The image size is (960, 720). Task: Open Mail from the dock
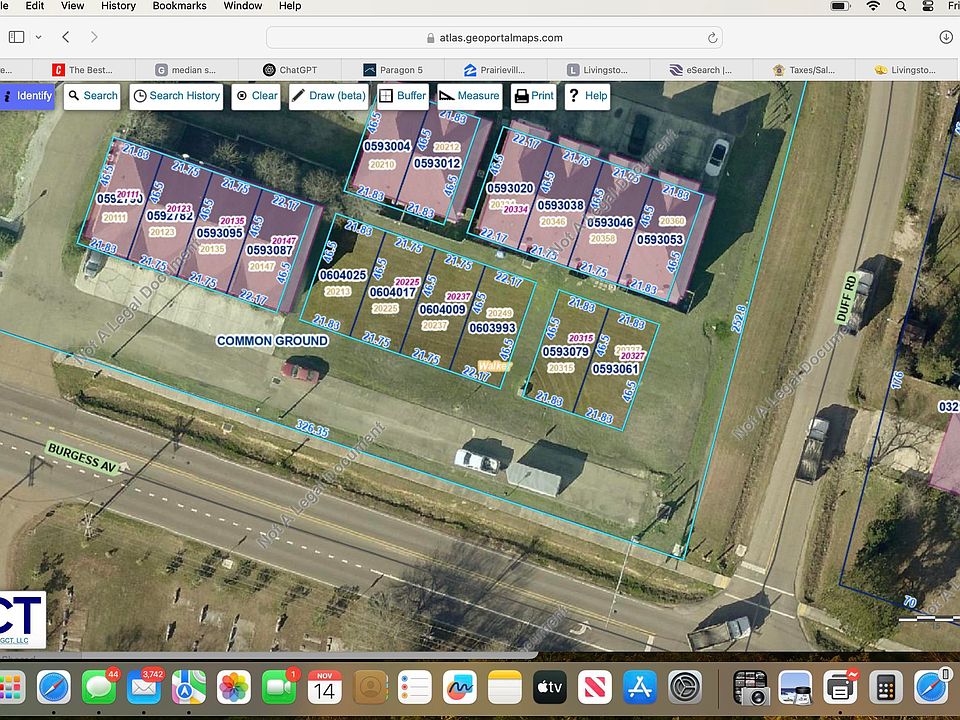pos(144,688)
